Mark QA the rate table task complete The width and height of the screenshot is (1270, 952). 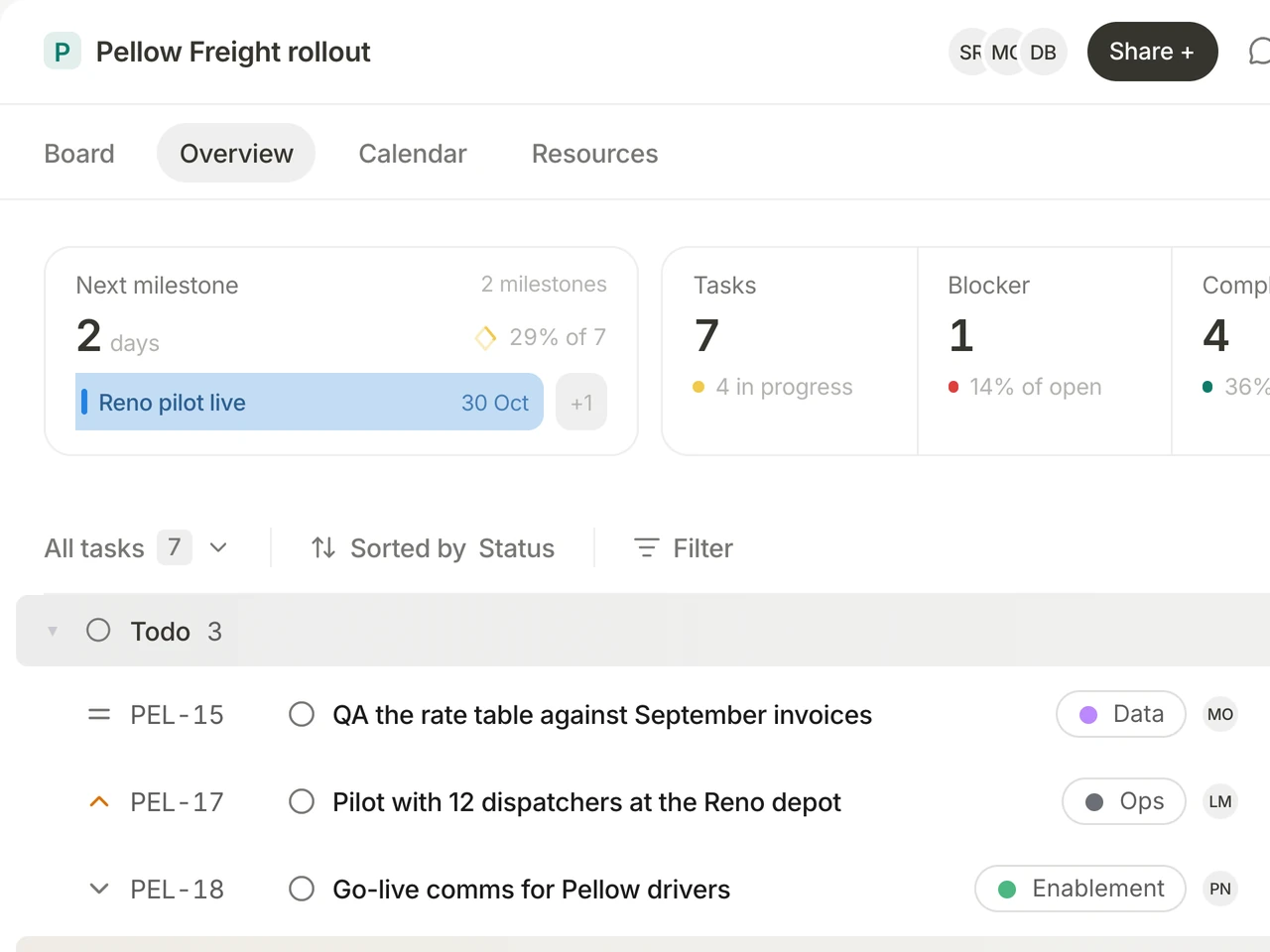pos(302,714)
